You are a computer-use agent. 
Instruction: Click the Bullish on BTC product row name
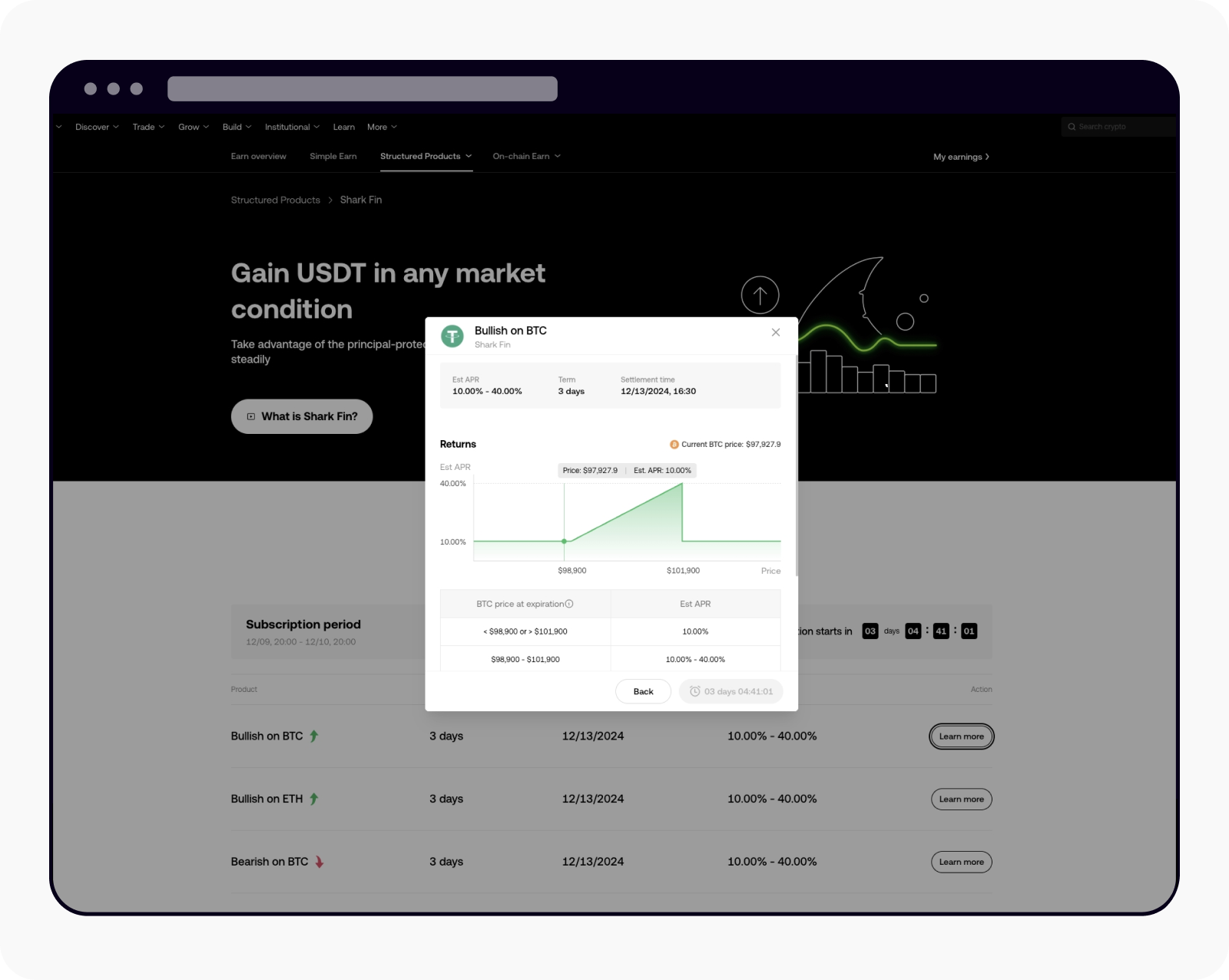point(267,736)
